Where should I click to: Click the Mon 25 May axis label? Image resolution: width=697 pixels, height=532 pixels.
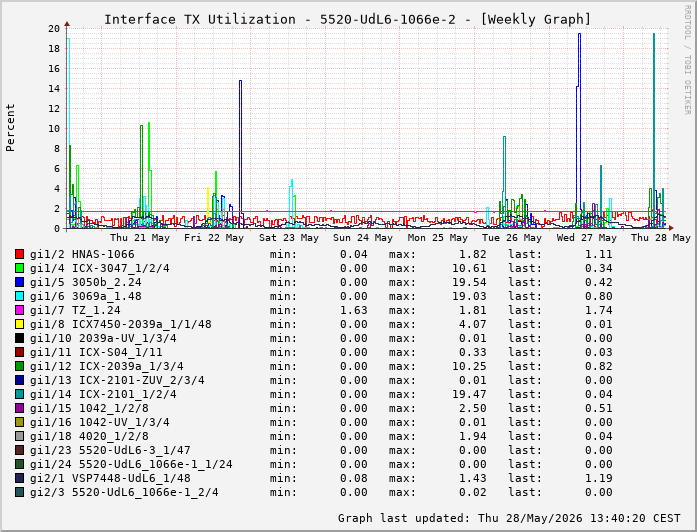pyautogui.click(x=438, y=238)
